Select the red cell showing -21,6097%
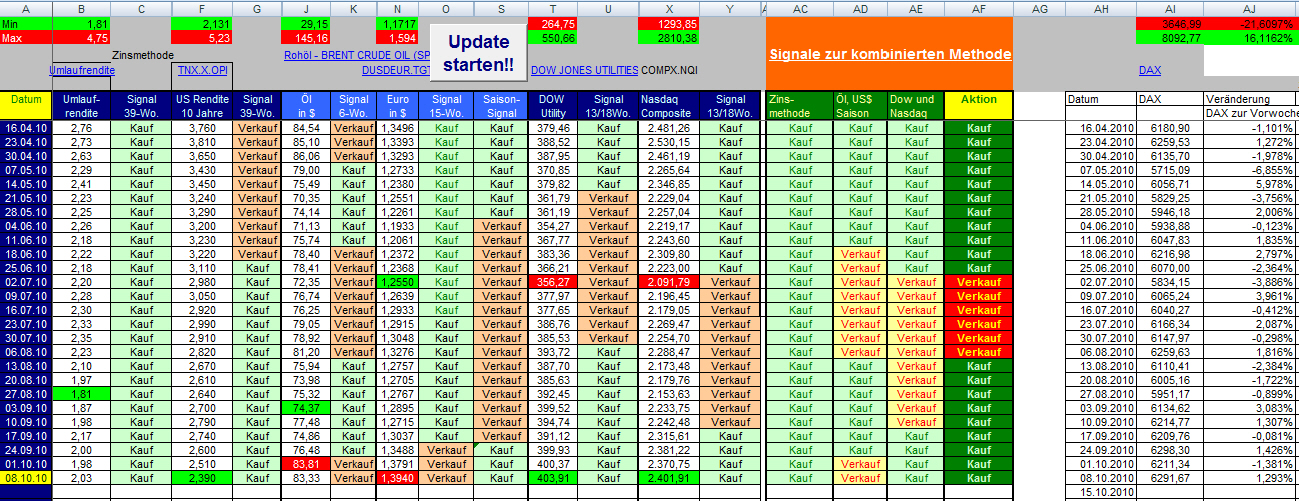Viewport: 1299px width, 501px height. pyautogui.click(x=1250, y=23)
